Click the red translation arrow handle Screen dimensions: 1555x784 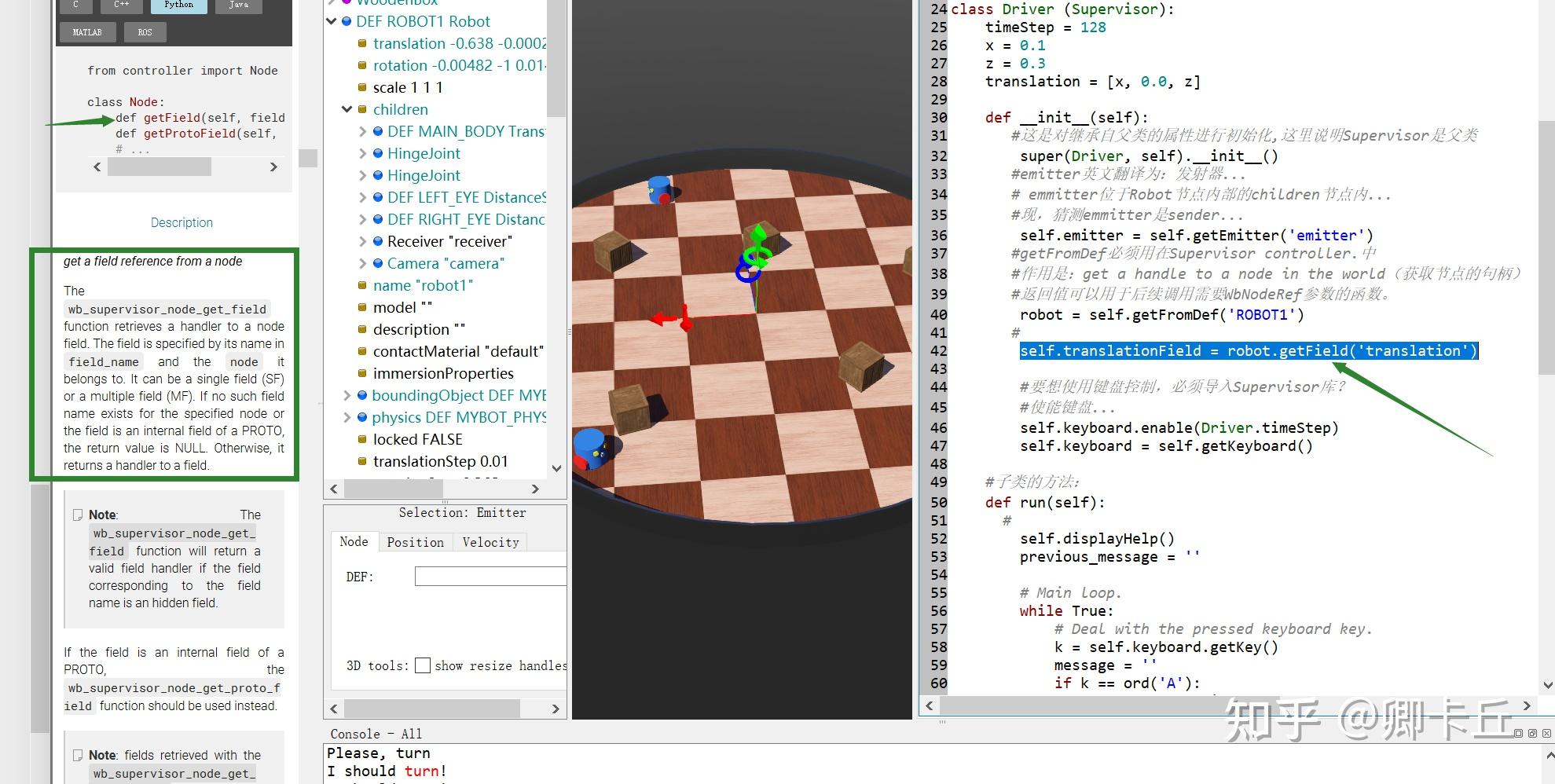660,318
